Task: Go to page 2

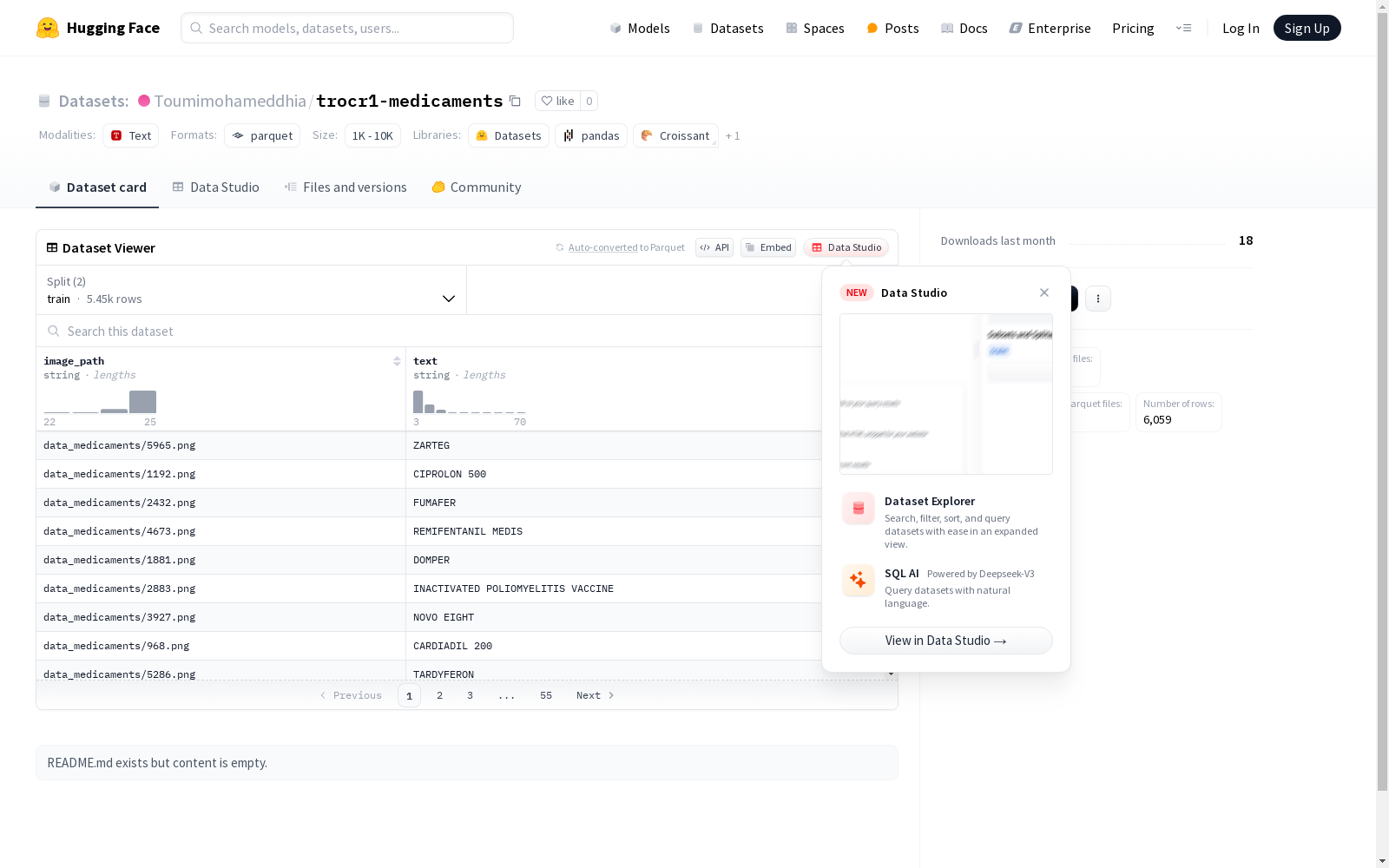Action: point(440,695)
